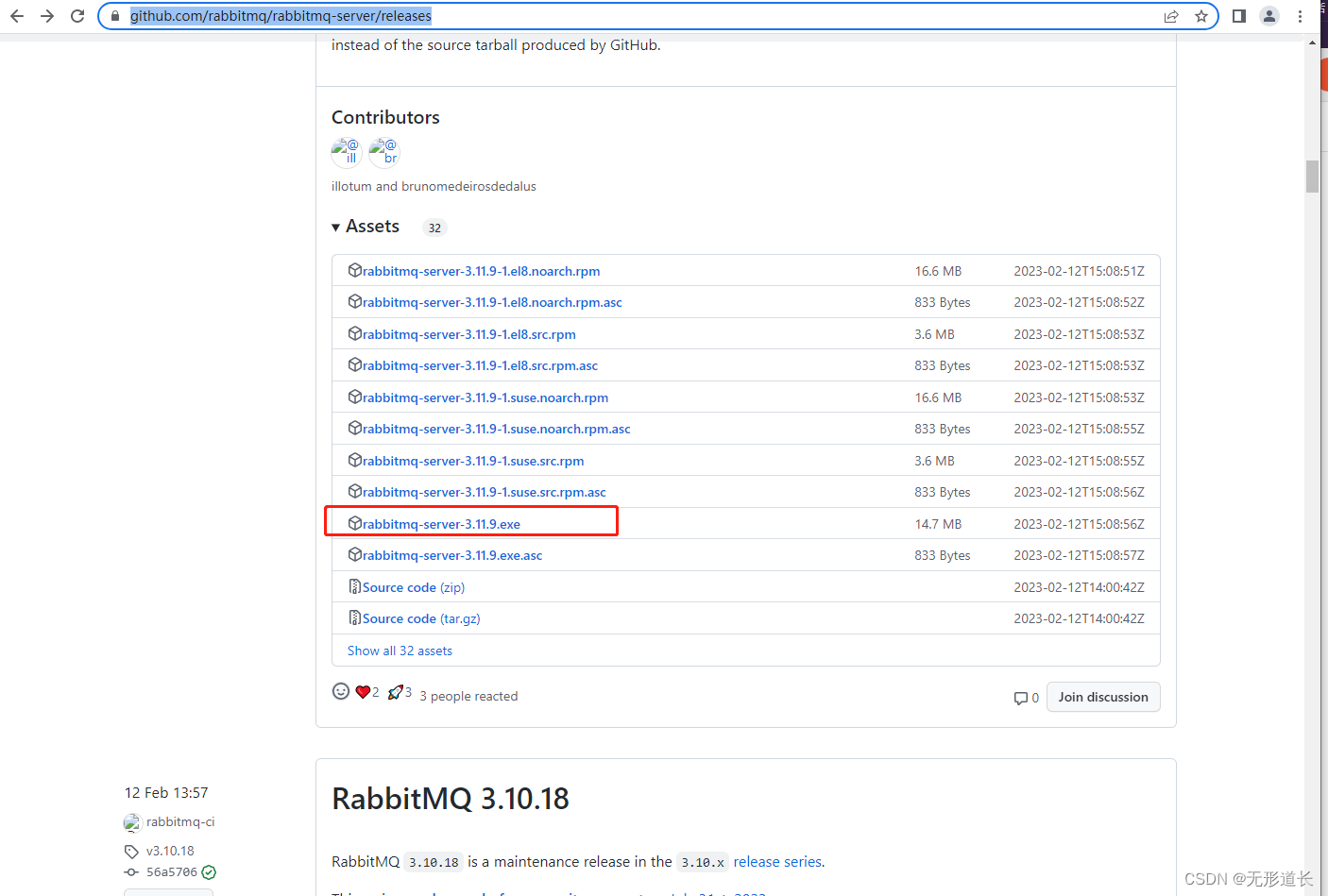
Task: Click the package icon for suse.noarch.rpm.asc
Action: tap(355, 429)
